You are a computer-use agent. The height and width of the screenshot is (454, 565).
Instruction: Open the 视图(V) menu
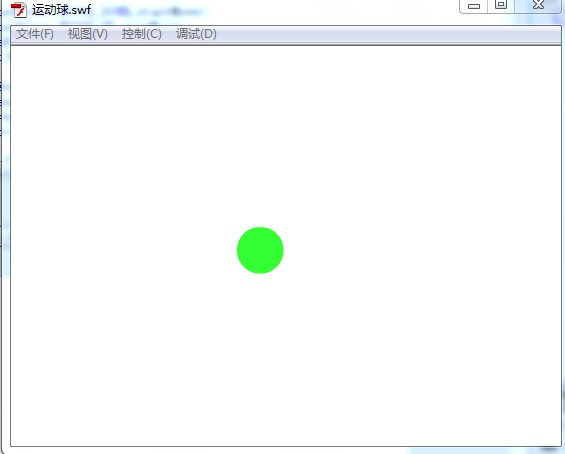pyautogui.click(x=88, y=34)
